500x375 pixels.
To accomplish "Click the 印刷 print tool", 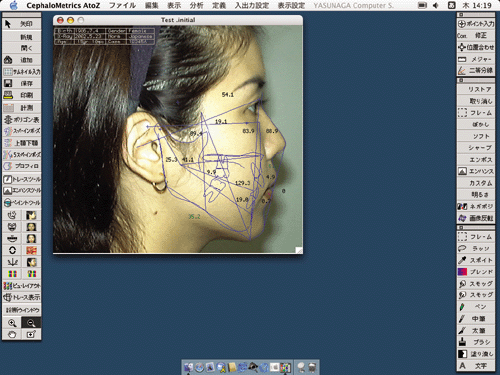I will [22, 95].
